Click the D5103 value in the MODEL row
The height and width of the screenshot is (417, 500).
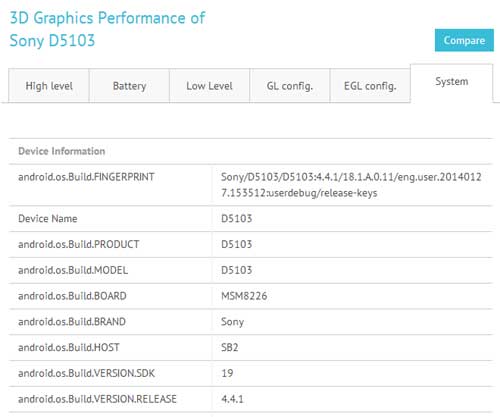click(237, 270)
